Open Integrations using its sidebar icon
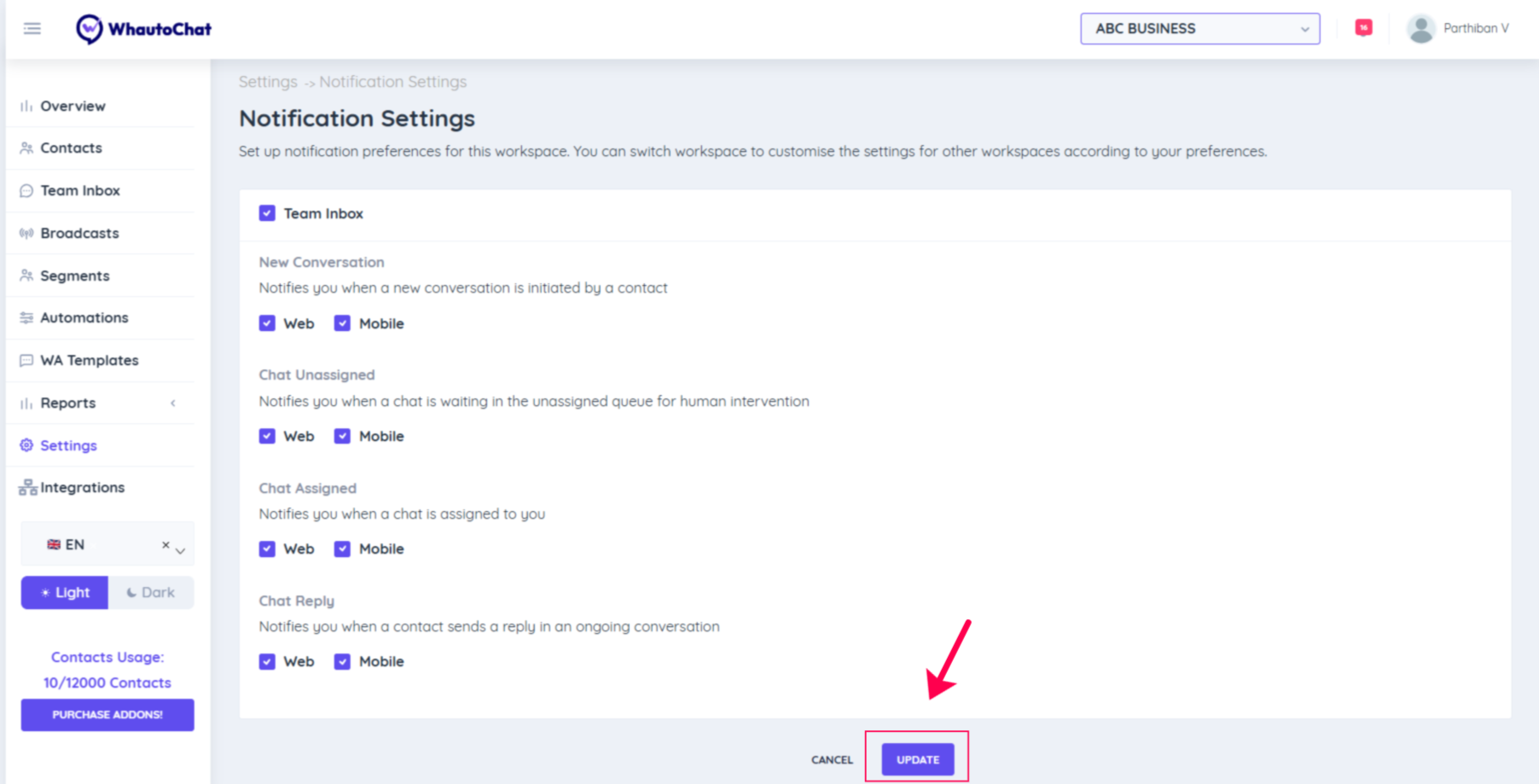This screenshot has height=784, width=1539. click(x=26, y=486)
